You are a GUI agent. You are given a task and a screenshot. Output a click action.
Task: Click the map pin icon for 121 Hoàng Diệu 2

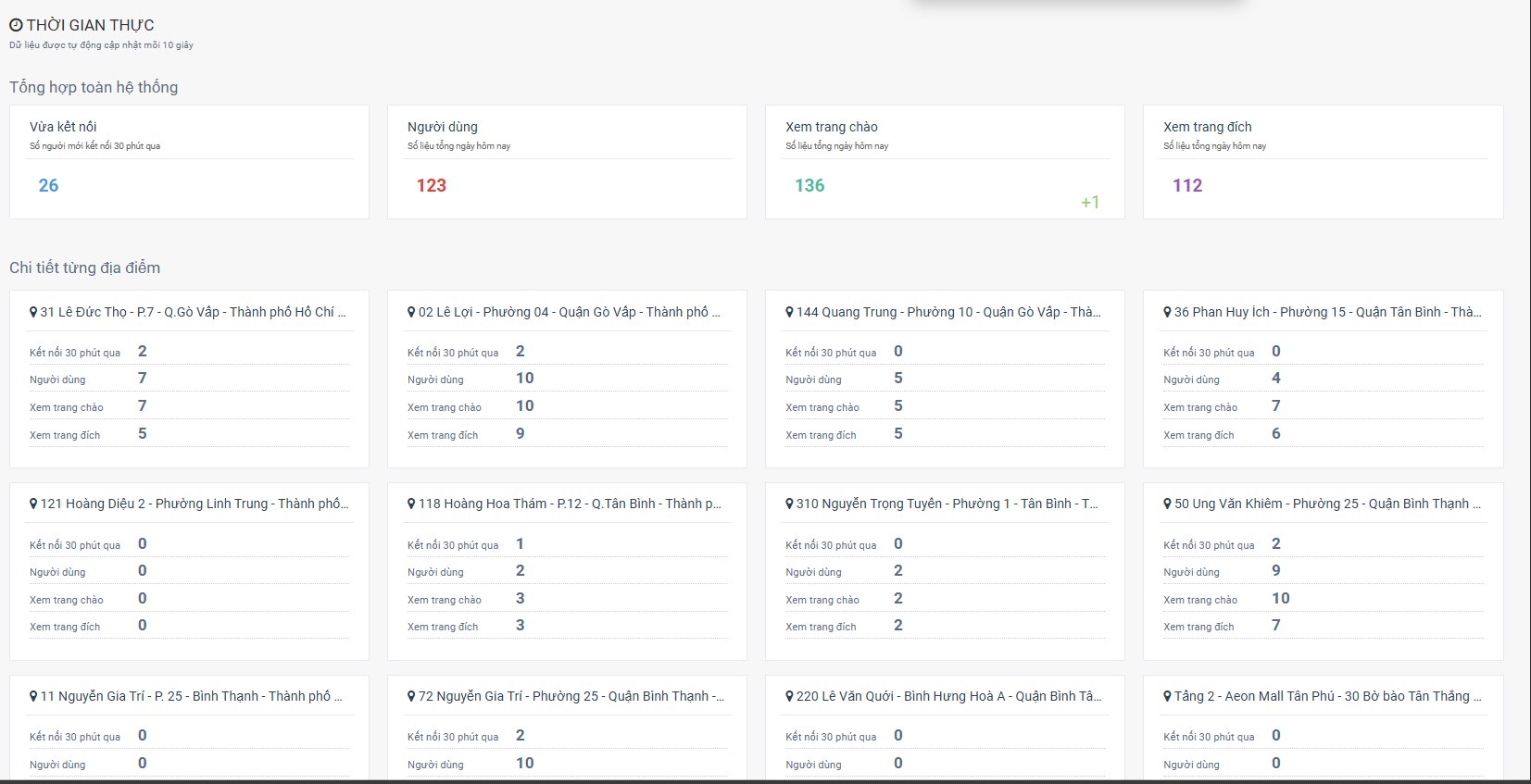coord(33,504)
